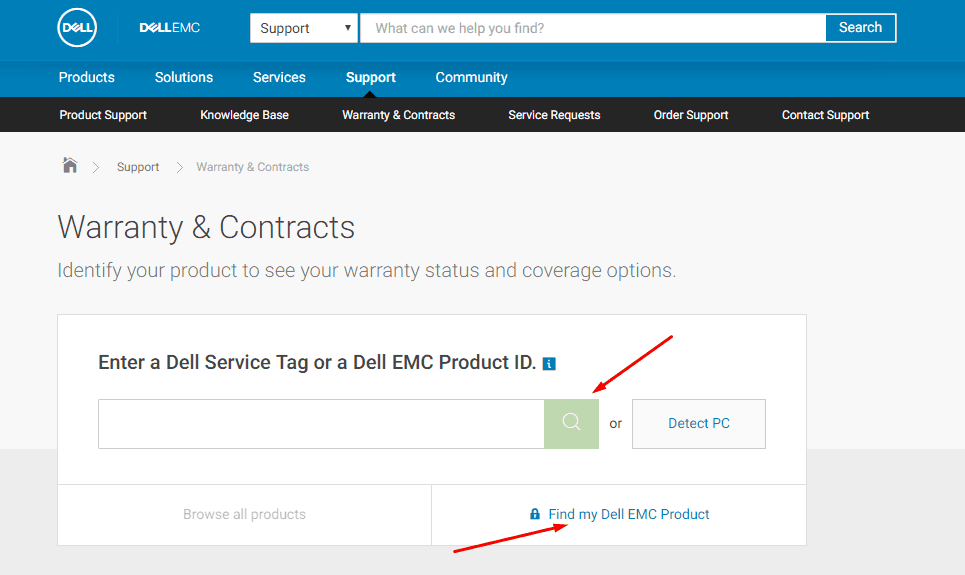Open the home breadcrumb icon
Screen dimensions: 965x575
point(70,165)
